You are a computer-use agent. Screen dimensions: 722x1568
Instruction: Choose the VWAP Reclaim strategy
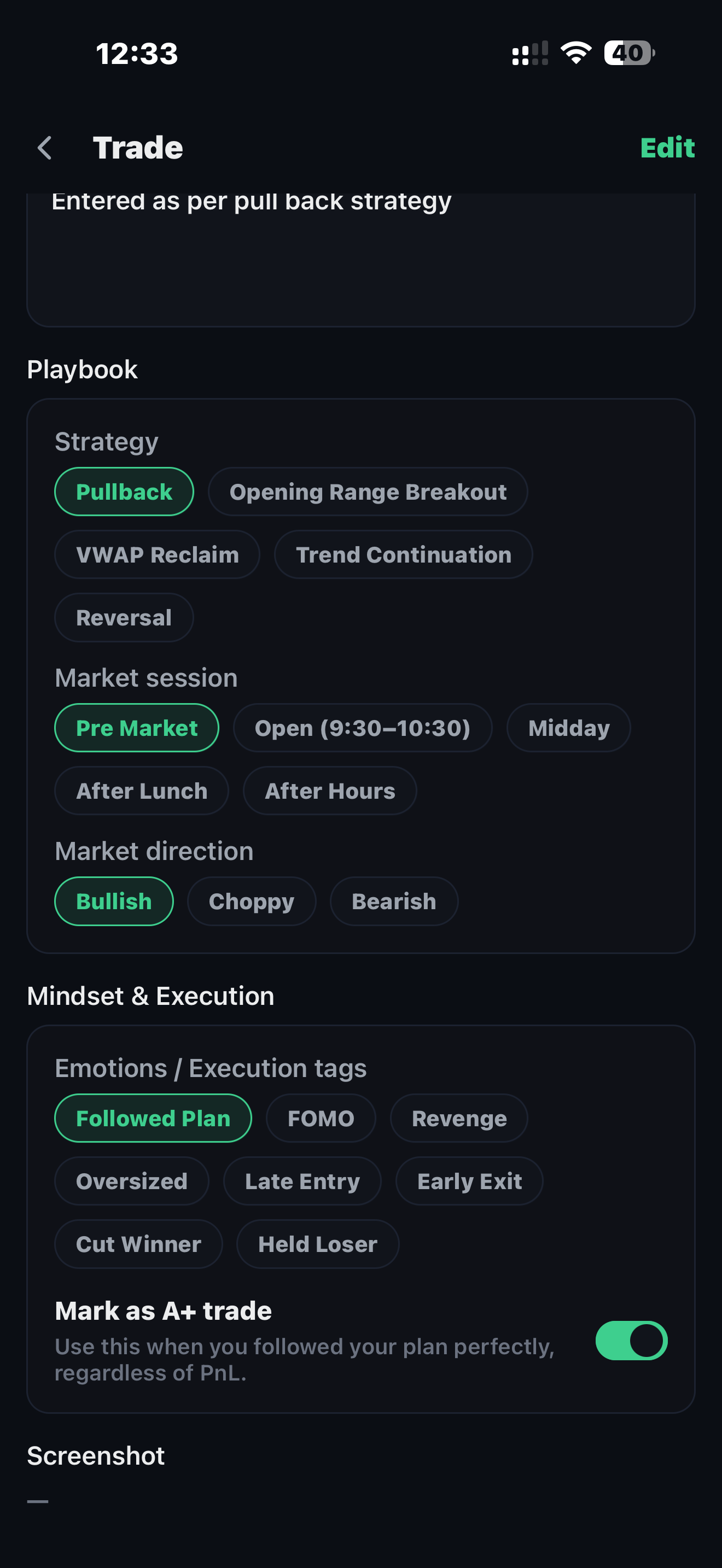click(x=157, y=554)
